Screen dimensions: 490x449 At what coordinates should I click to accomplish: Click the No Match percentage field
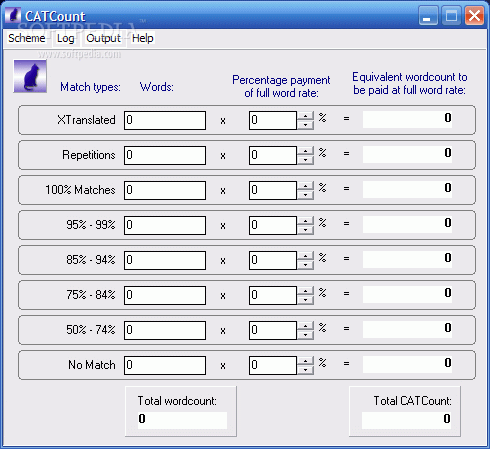pyautogui.click(x=273, y=365)
